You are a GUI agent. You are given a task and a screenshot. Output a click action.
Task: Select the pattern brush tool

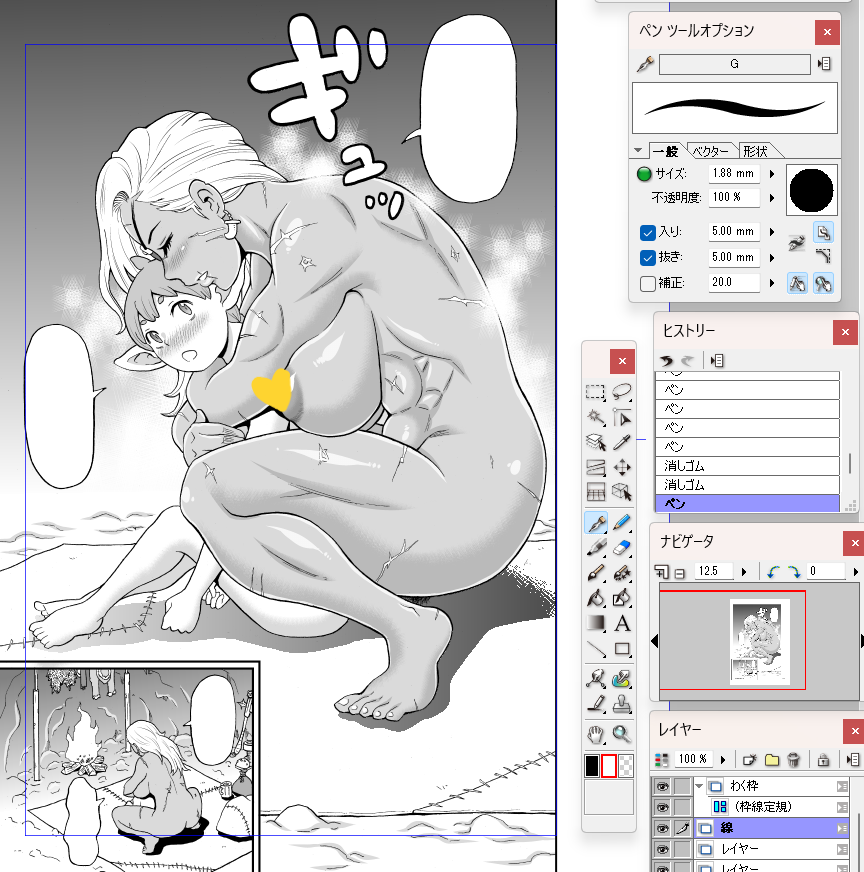click(x=622, y=573)
